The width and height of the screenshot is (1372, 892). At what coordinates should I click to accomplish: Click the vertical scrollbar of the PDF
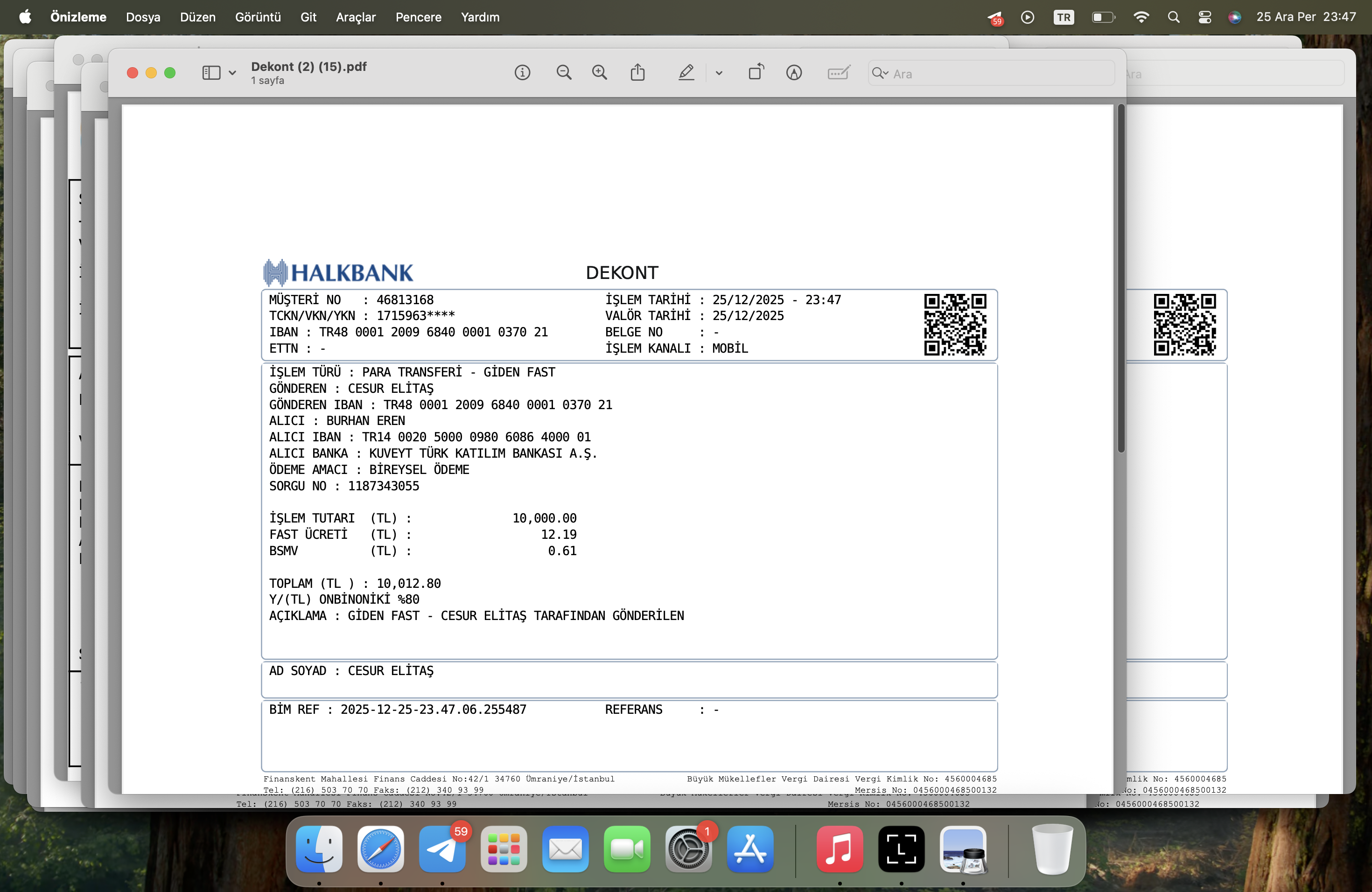(x=1120, y=279)
